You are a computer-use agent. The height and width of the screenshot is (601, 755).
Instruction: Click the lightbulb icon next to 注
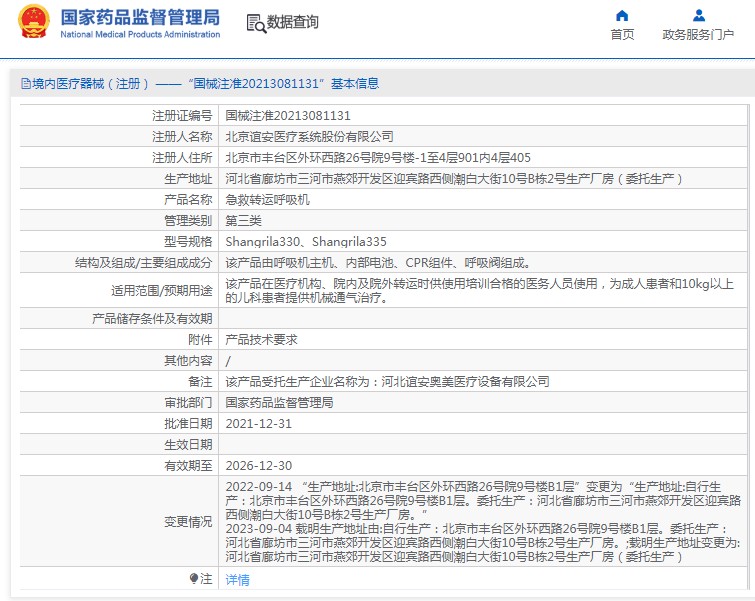click(194, 578)
